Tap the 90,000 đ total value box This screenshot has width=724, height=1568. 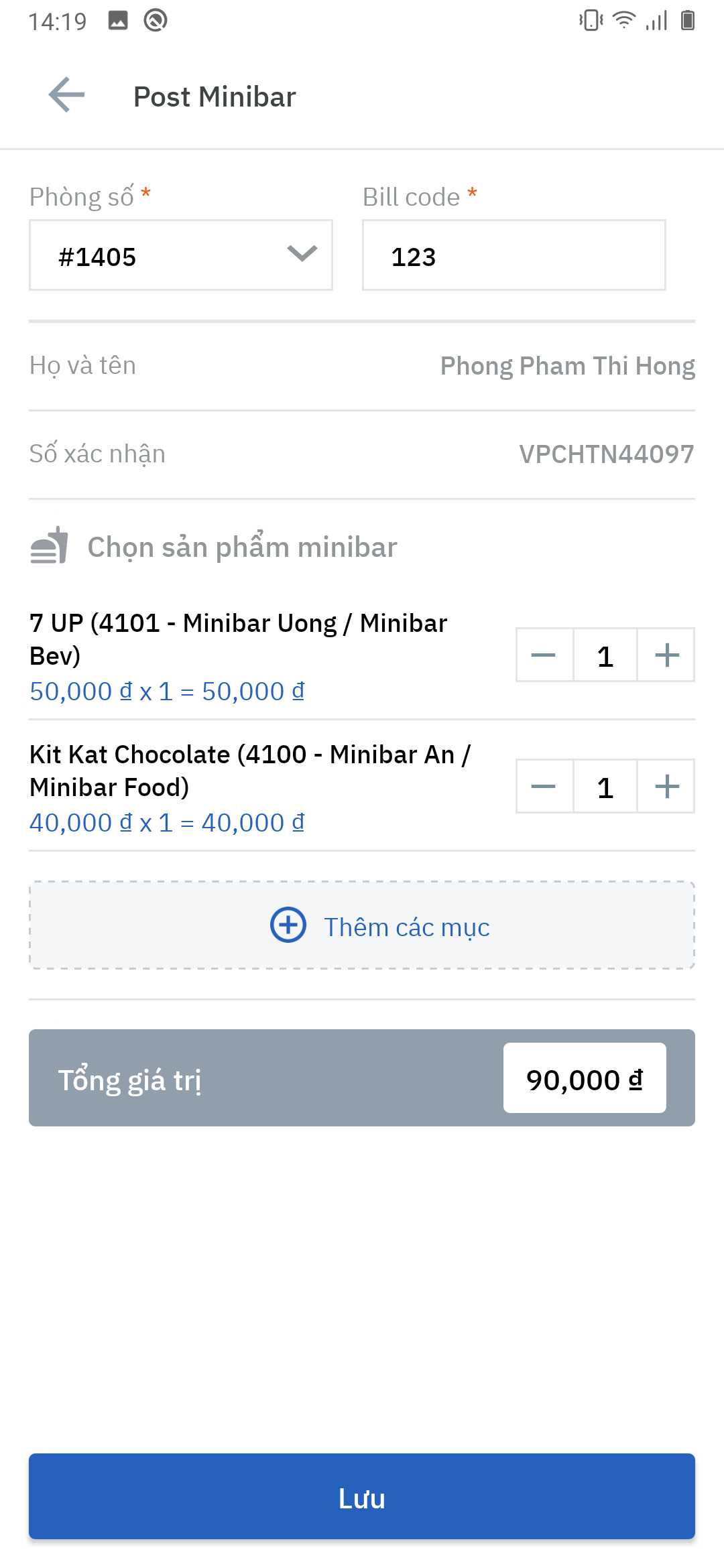585,1078
